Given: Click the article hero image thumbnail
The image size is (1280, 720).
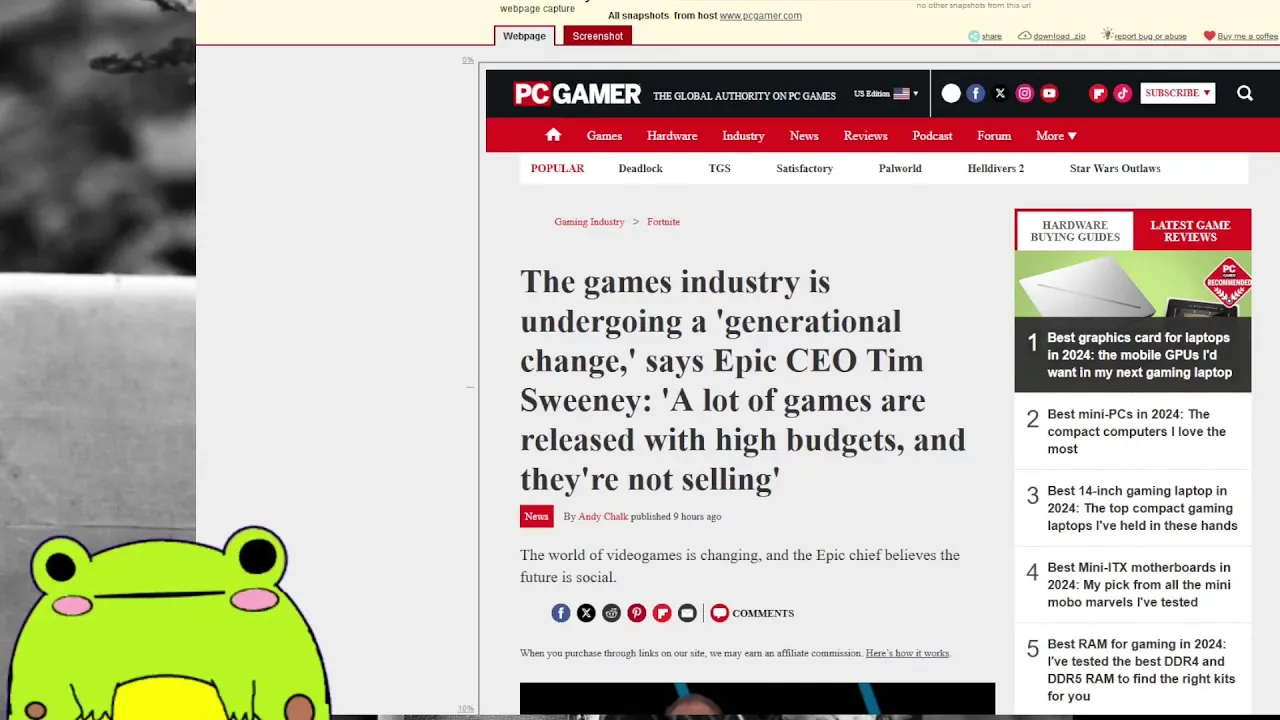Looking at the screenshot, I should tap(757, 700).
